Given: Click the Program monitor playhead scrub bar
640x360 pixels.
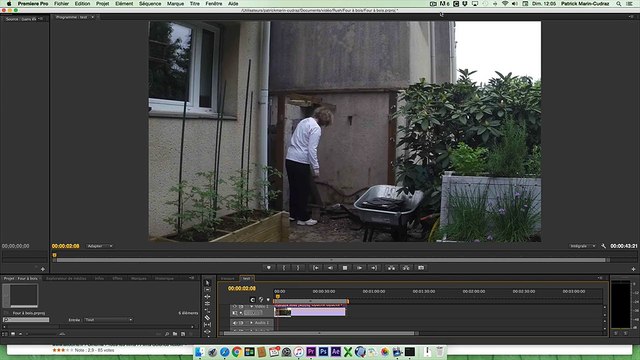Looking at the screenshot, I should (x=331, y=255).
